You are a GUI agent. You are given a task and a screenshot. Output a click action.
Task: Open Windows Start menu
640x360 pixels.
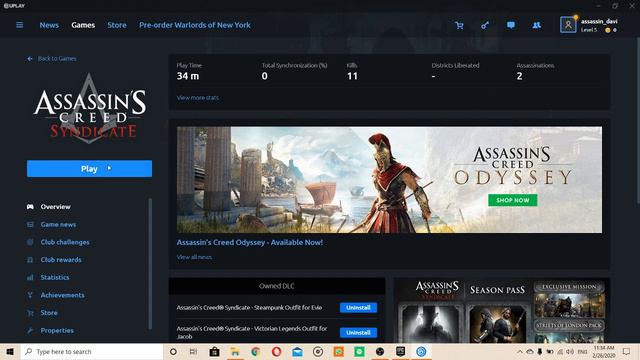10,351
